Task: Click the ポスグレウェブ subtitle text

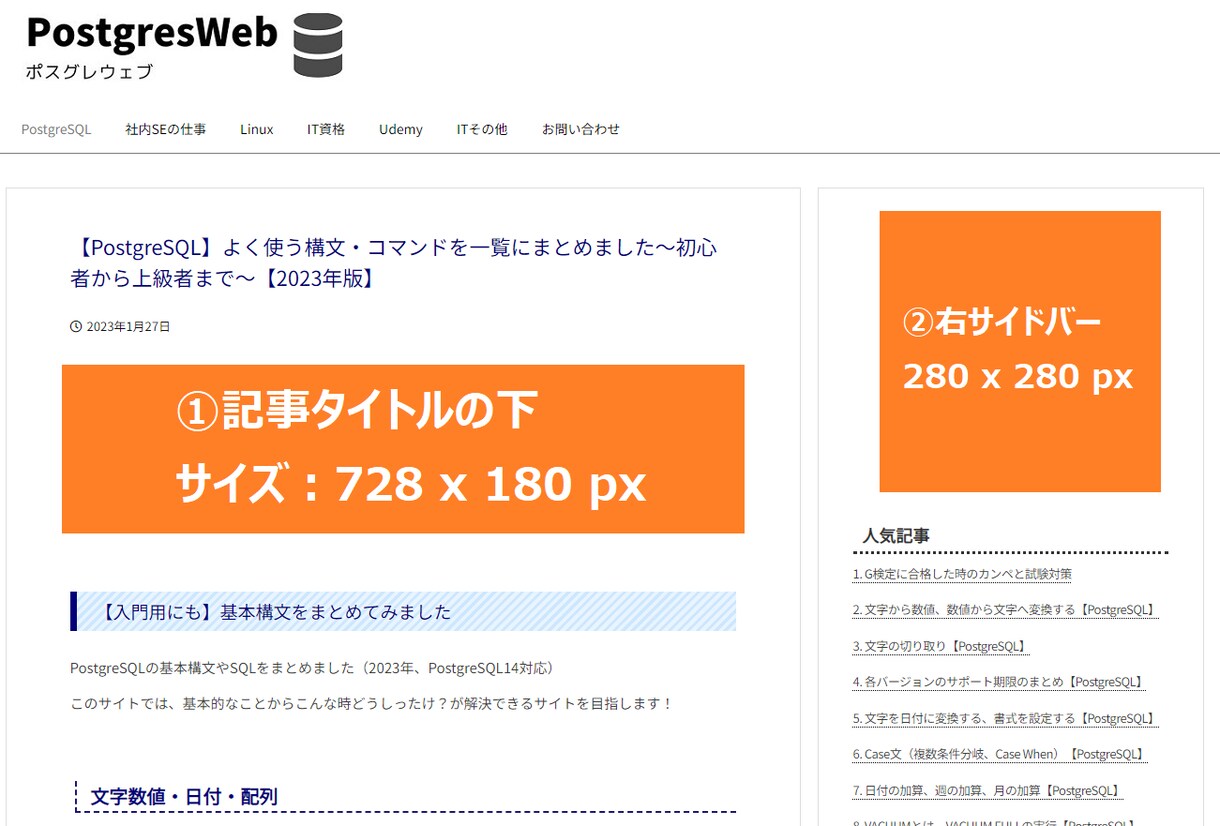Action: click(x=90, y=72)
